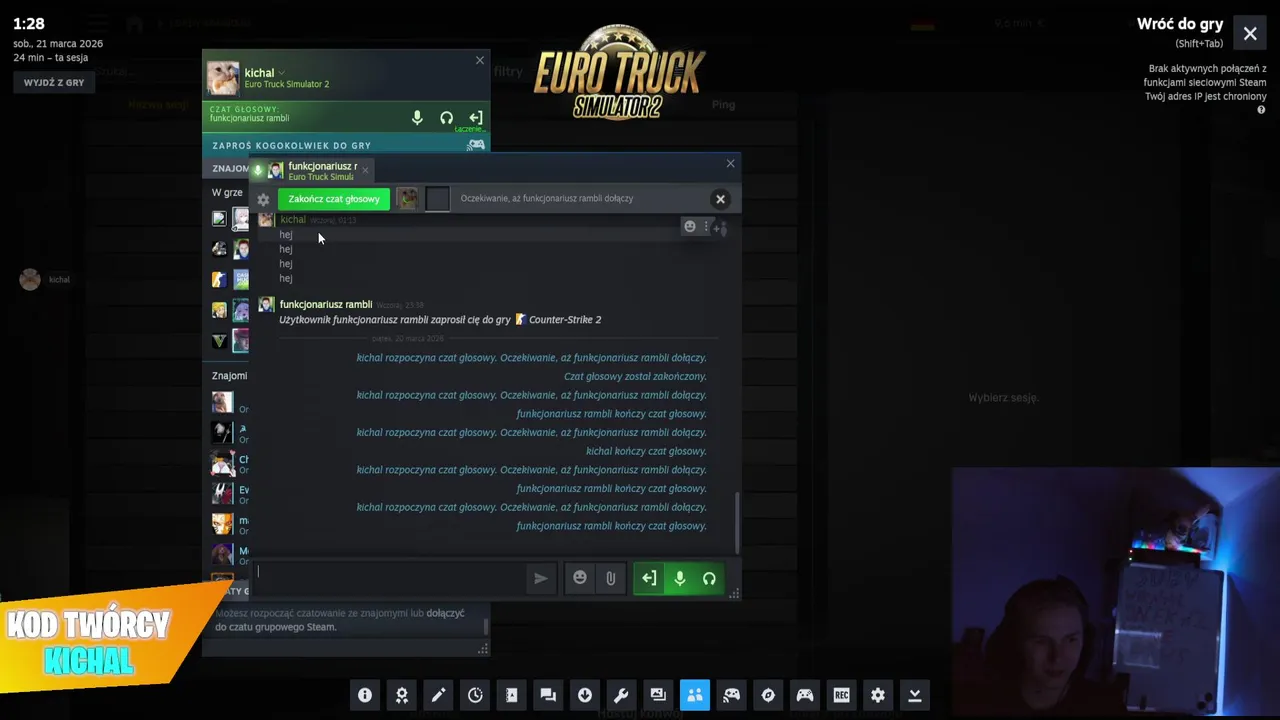The height and width of the screenshot is (720, 1280).
Task: Collapse the Znajomi friends group
Action: pyautogui.click(x=229, y=376)
